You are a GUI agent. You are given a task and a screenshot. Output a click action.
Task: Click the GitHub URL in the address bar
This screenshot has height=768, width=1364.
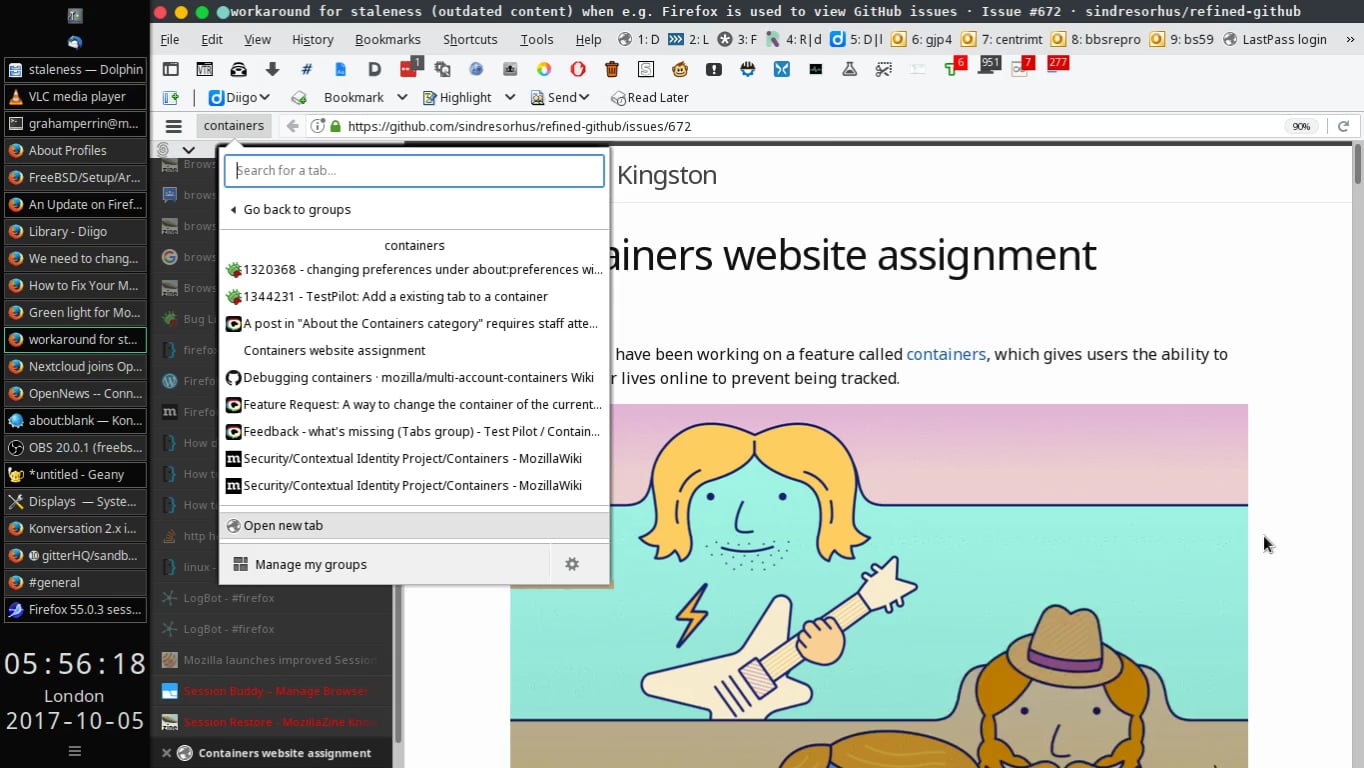point(519,126)
